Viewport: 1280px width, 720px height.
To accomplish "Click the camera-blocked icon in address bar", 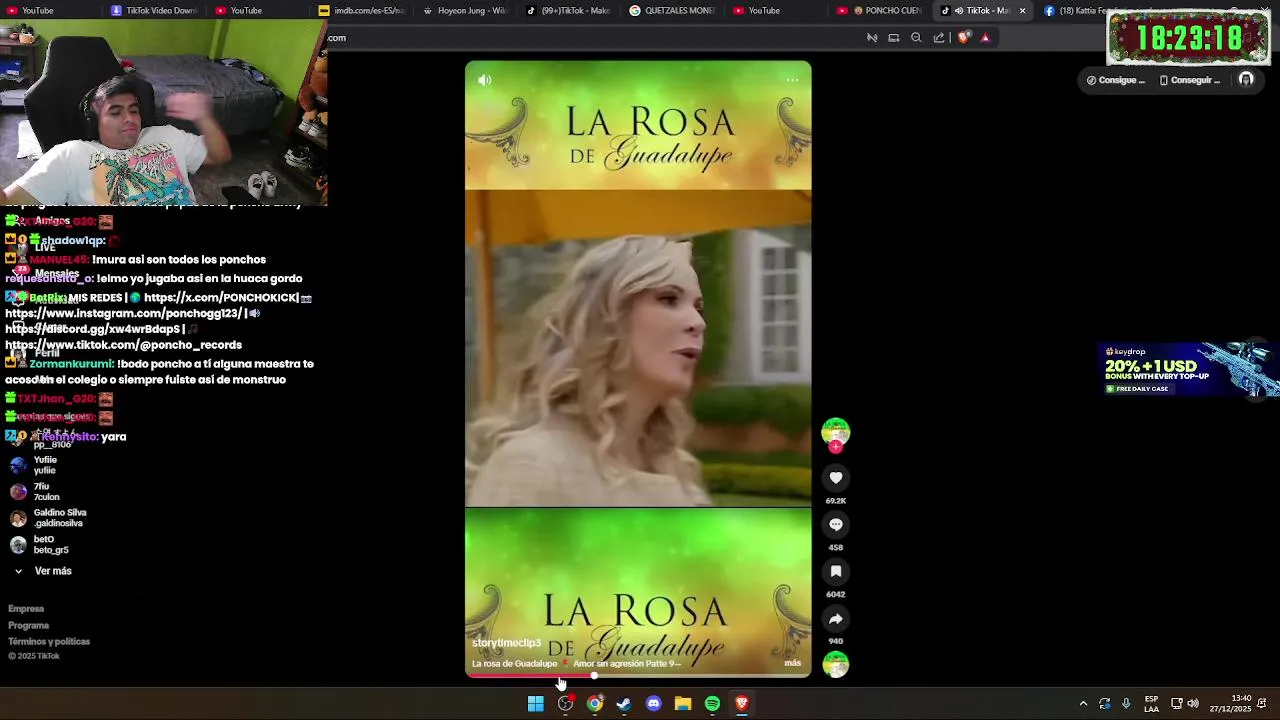I will [872, 38].
